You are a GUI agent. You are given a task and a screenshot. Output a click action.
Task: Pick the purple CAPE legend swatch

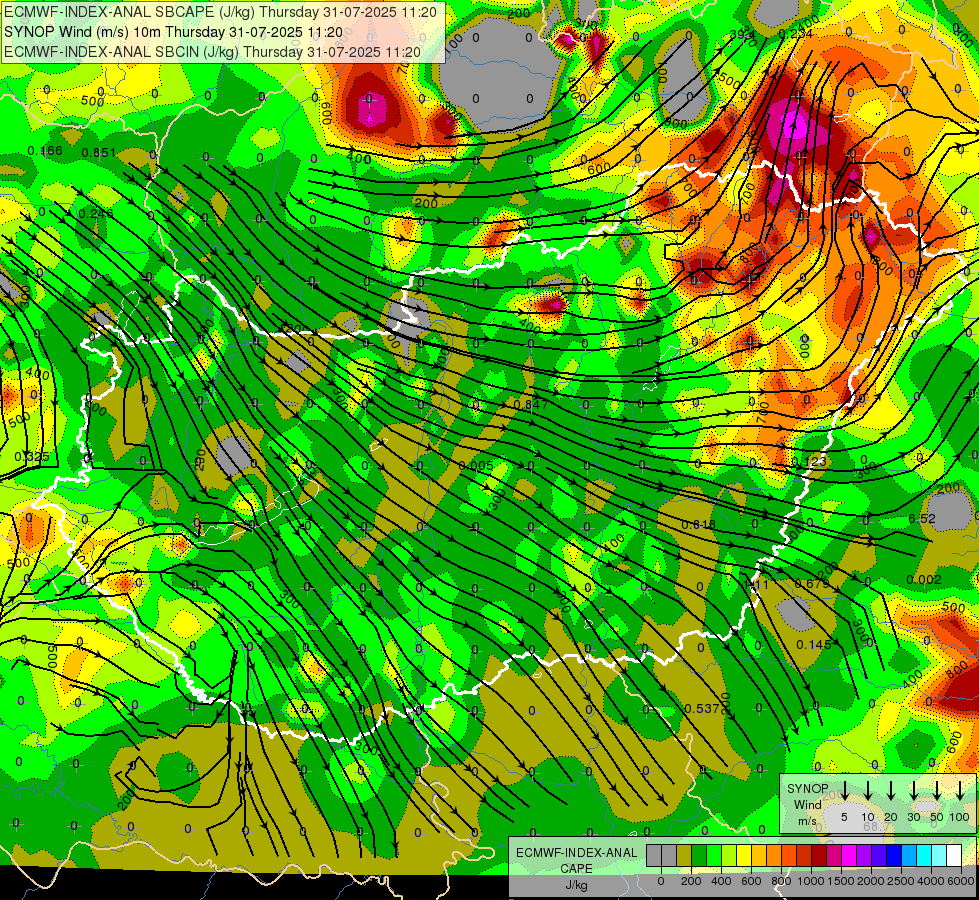point(865,855)
